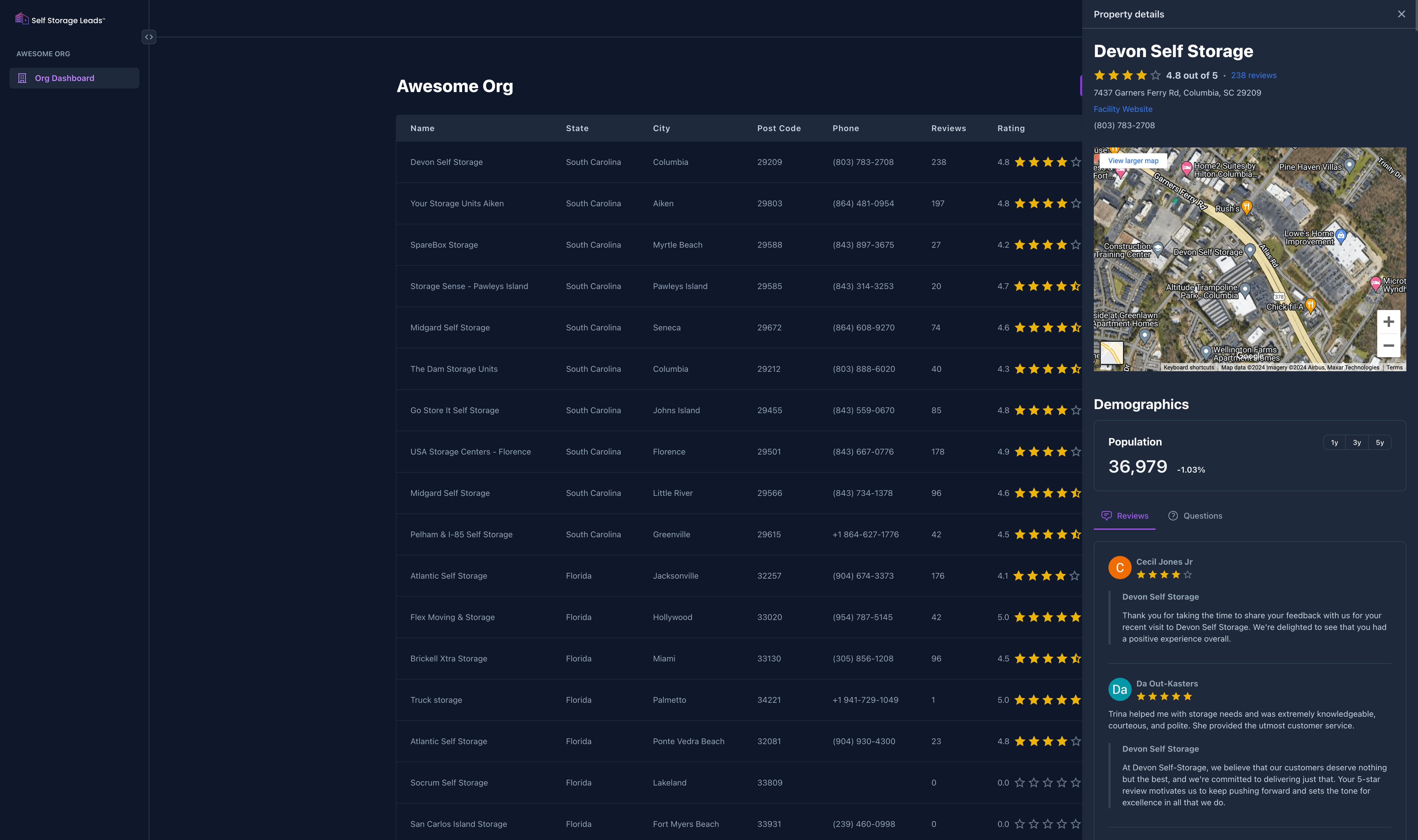Switch to the Questions tab
Image resolution: width=1418 pixels, height=840 pixels.
coord(1195,516)
